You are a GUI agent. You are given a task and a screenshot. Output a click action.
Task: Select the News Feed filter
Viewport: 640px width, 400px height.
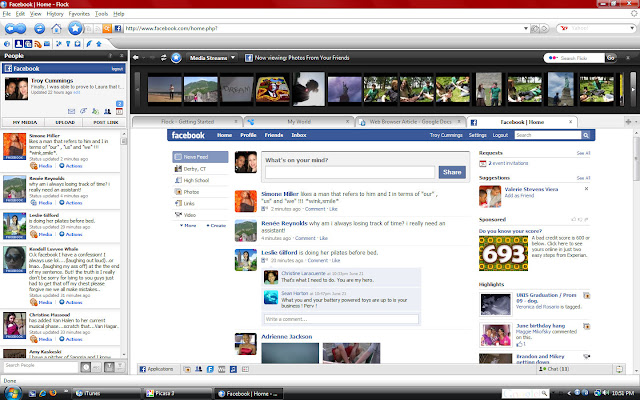(x=200, y=157)
